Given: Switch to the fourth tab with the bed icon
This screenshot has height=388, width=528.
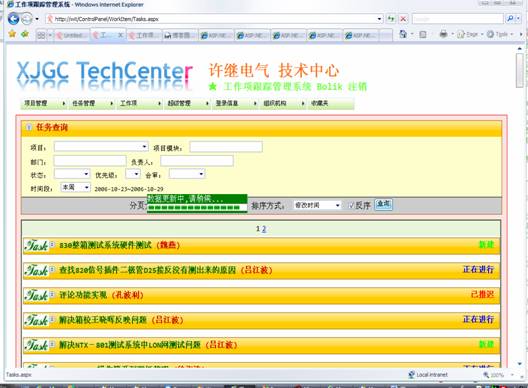Looking at the screenshot, I should click(180, 35).
